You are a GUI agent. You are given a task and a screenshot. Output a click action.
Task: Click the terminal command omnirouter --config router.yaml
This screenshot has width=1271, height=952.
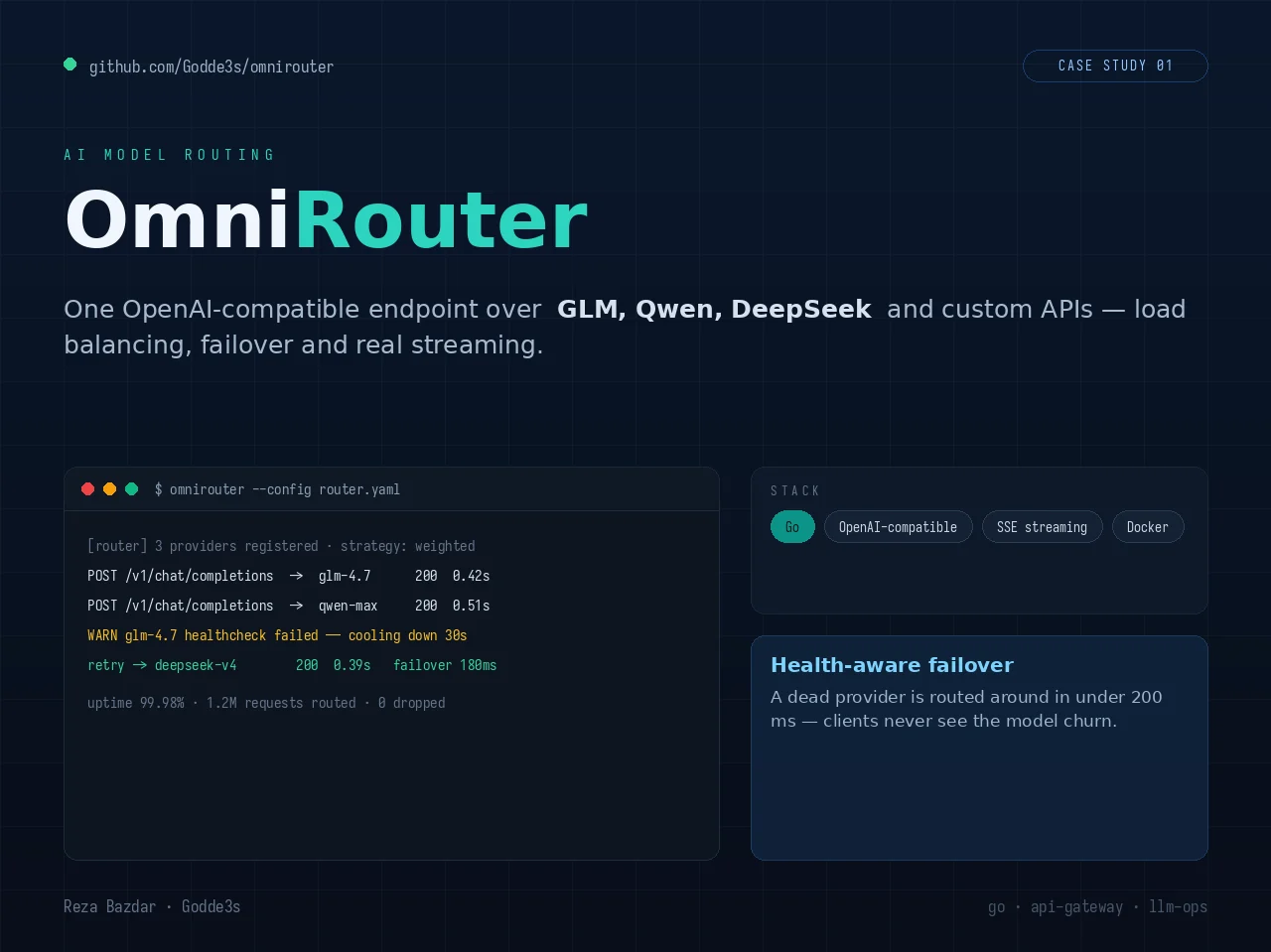(277, 489)
